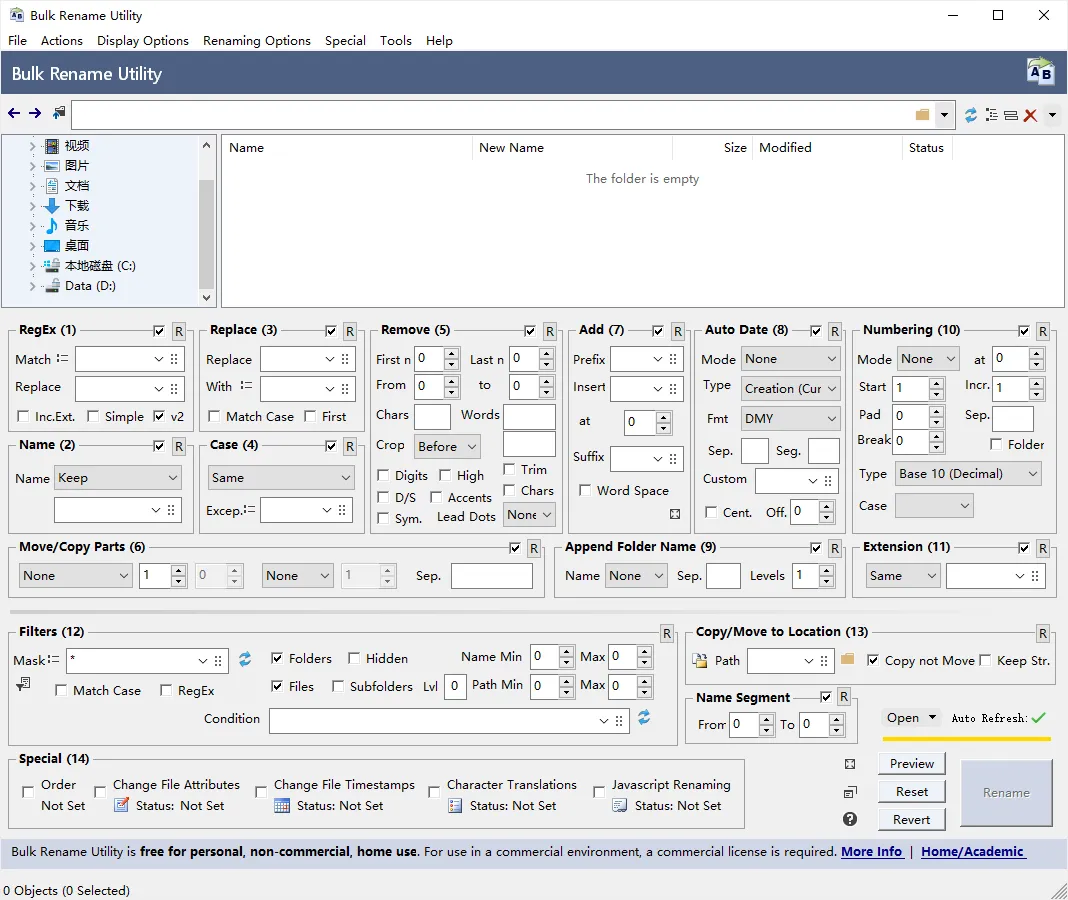Open the Crop dropdown showing Before
The width and height of the screenshot is (1068, 900).
(x=447, y=446)
